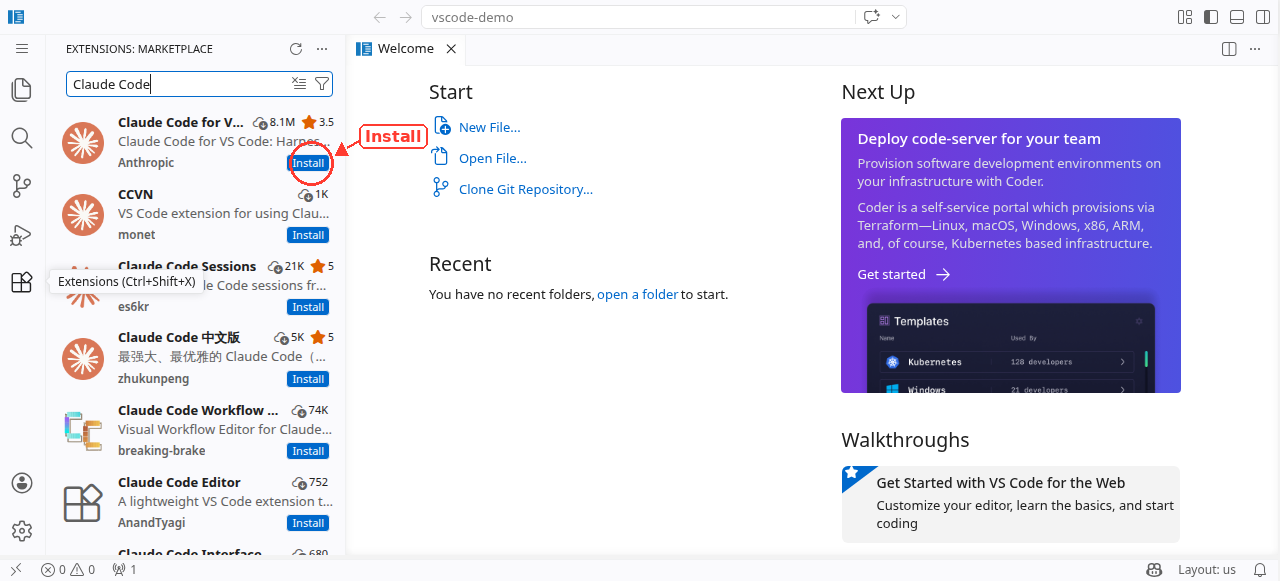Open the Claude Code Workflow extension title

198,411
